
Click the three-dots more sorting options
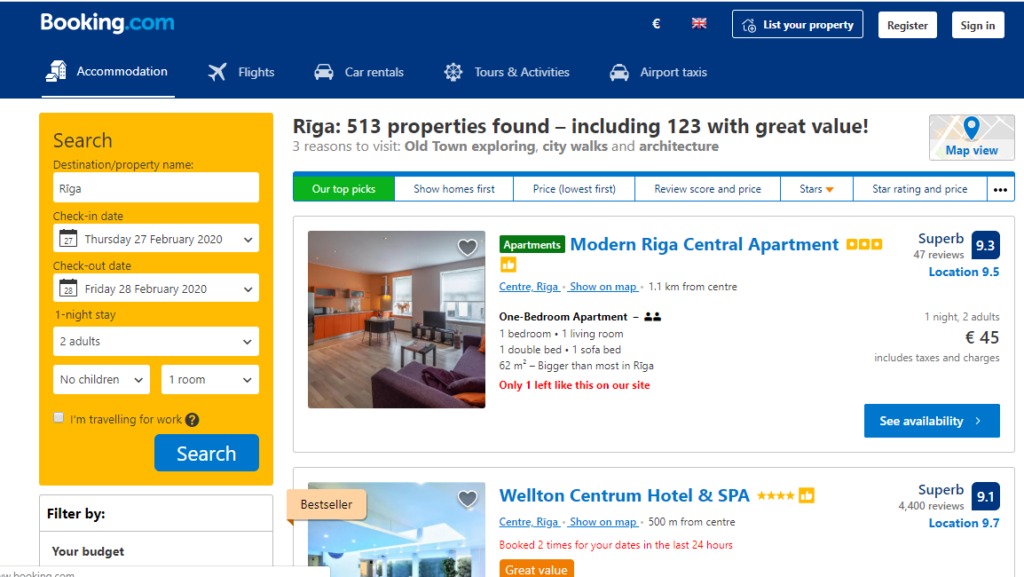point(1000,189)
